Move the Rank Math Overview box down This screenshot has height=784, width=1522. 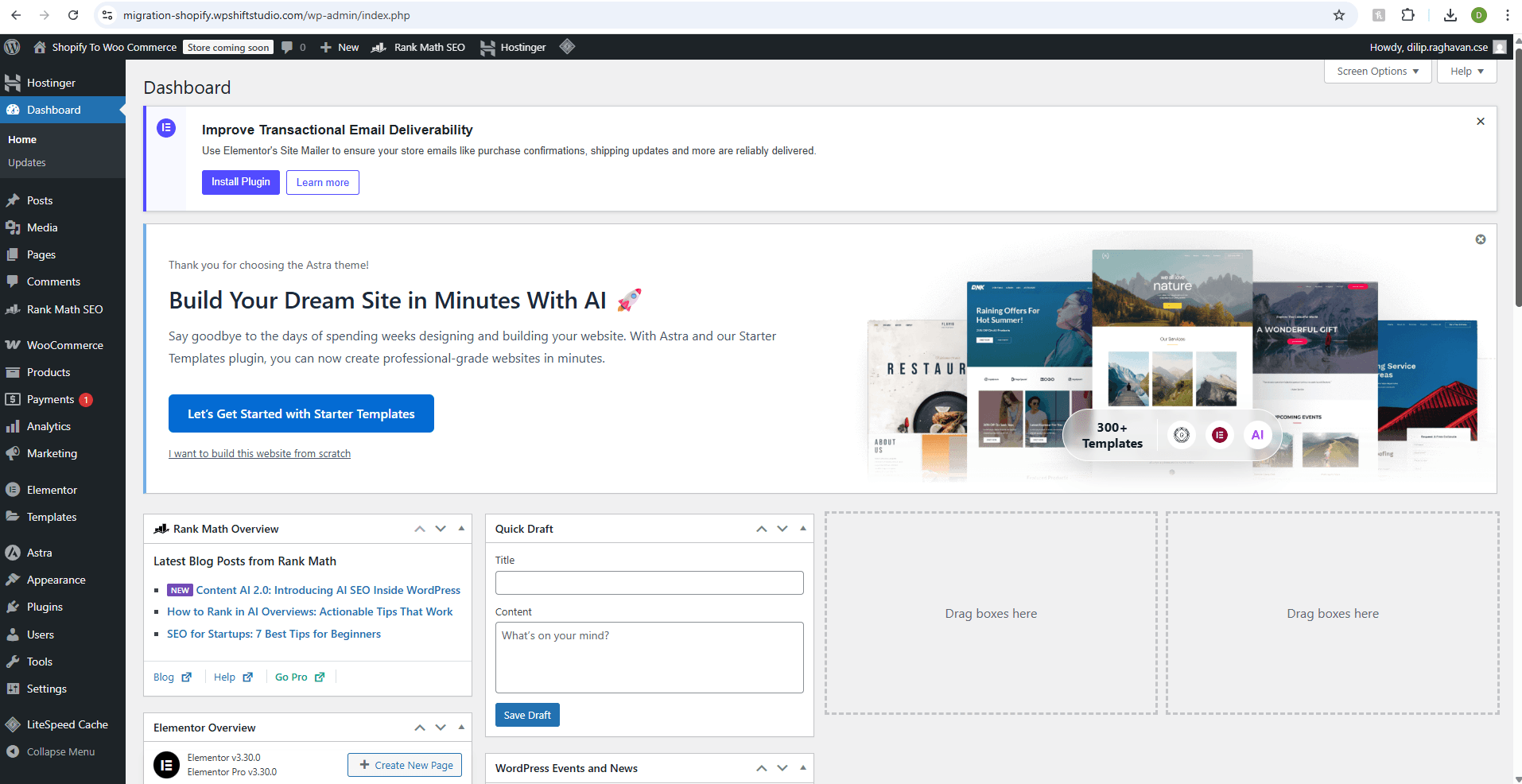441,529
